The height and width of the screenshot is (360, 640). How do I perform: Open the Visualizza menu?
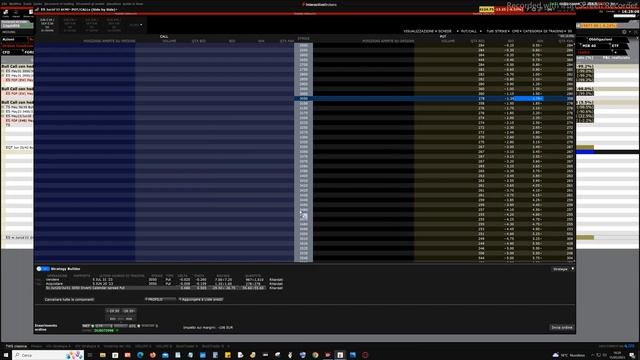(113, 4)
